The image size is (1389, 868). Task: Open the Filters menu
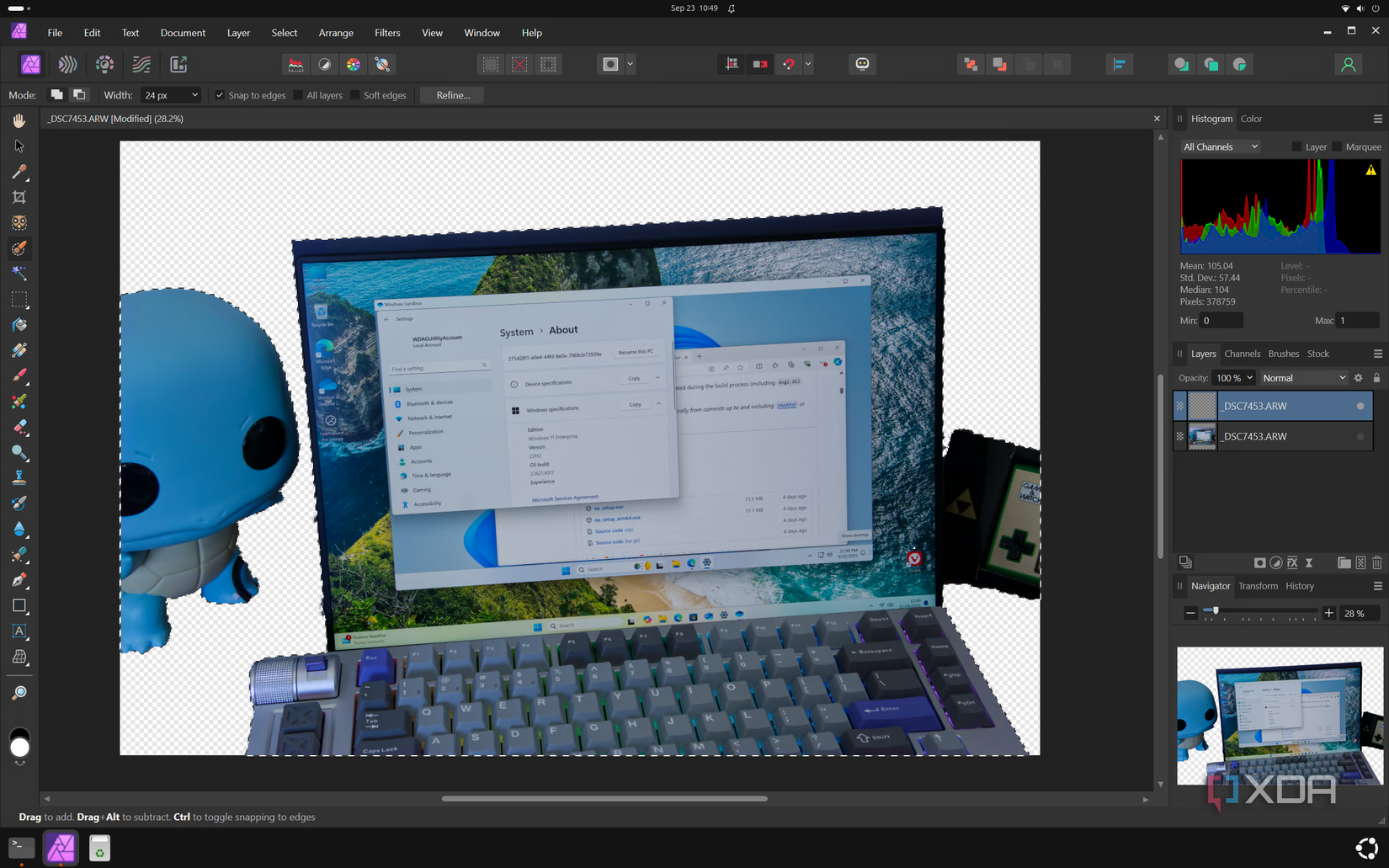coord(386,33)
